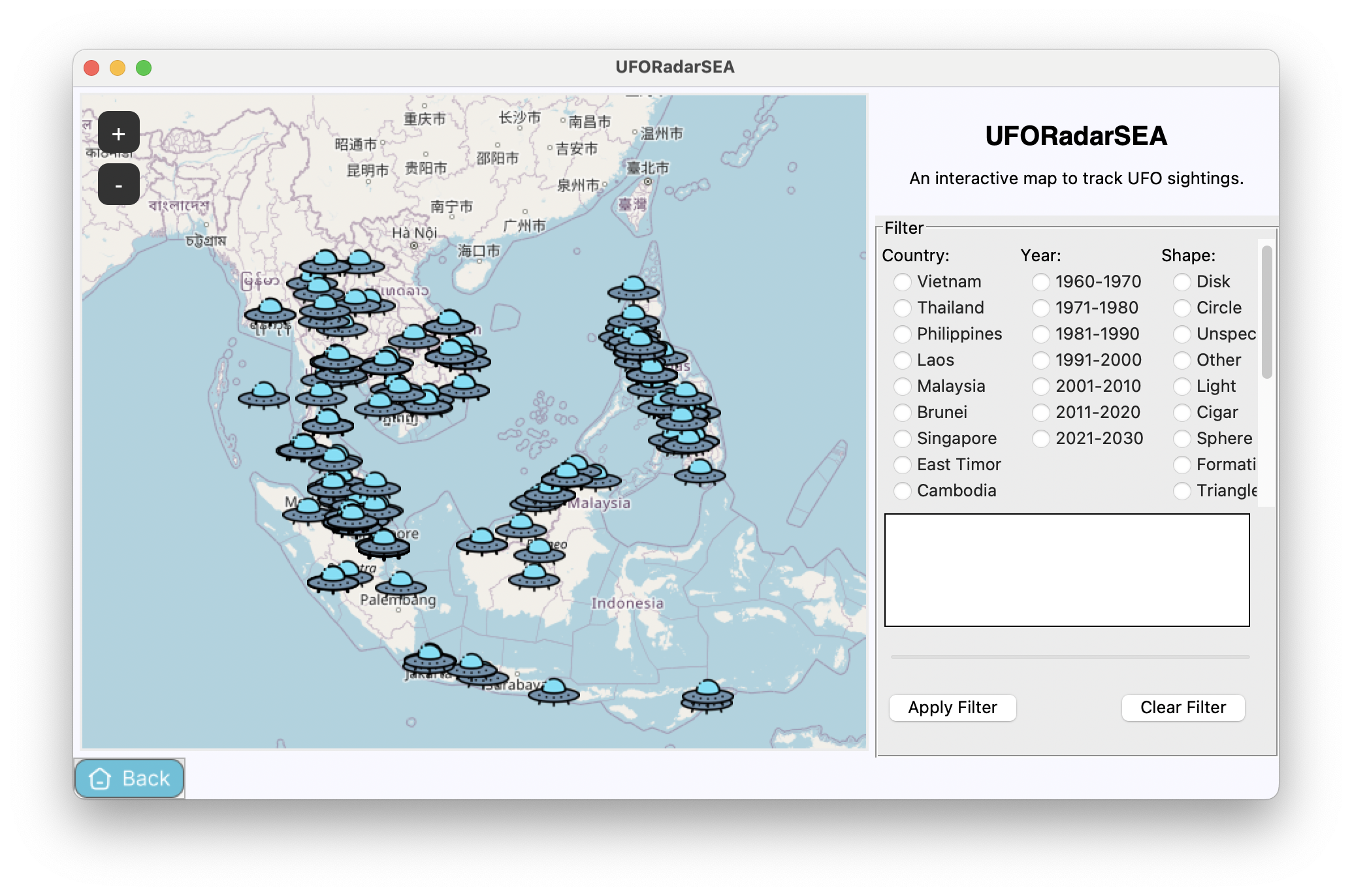Choose the Cigar shape filter
The width and height of the screenshot is (1352, 896).
pos(1182,412)
